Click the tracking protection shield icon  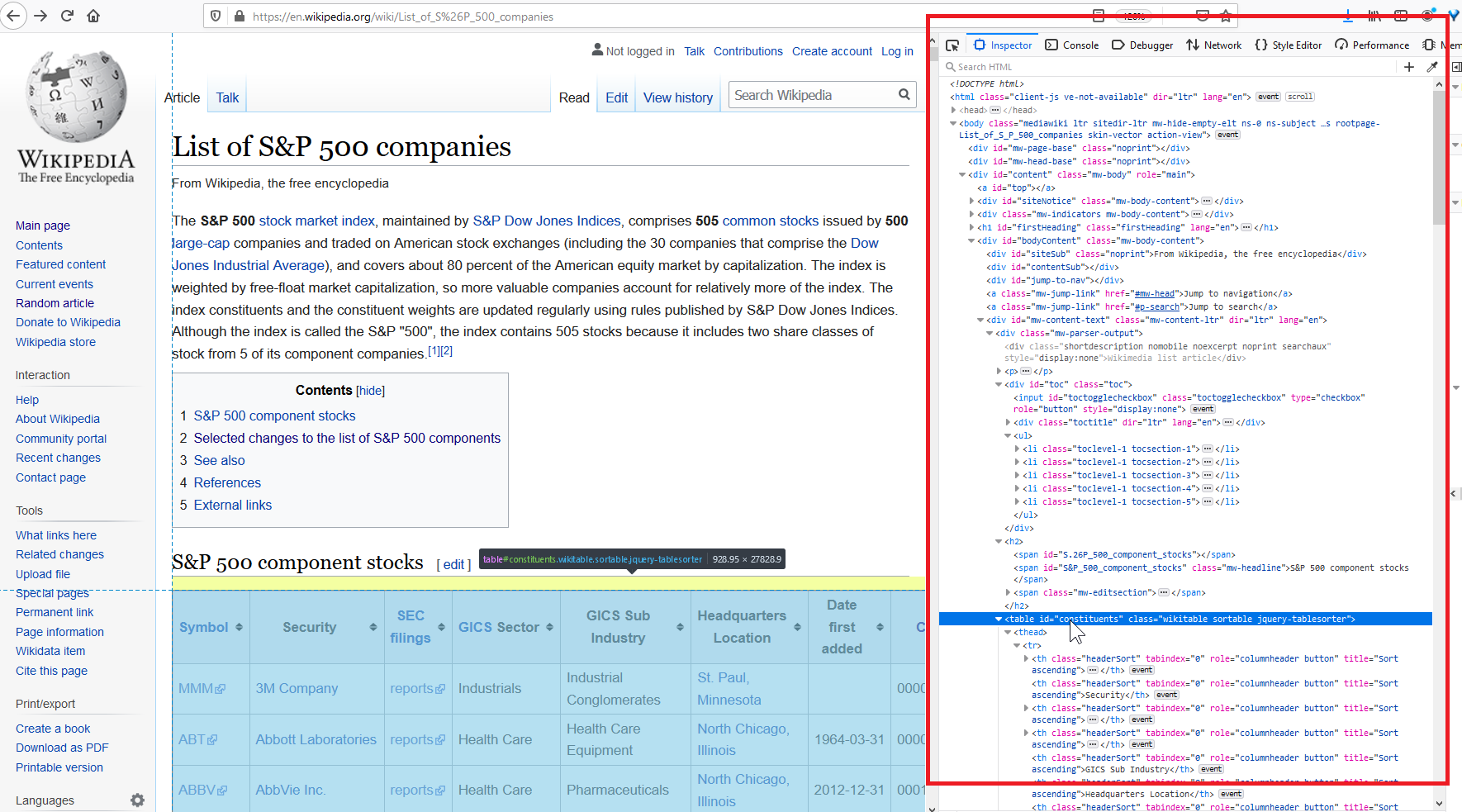pyautogui.click(x=216, y=16)
